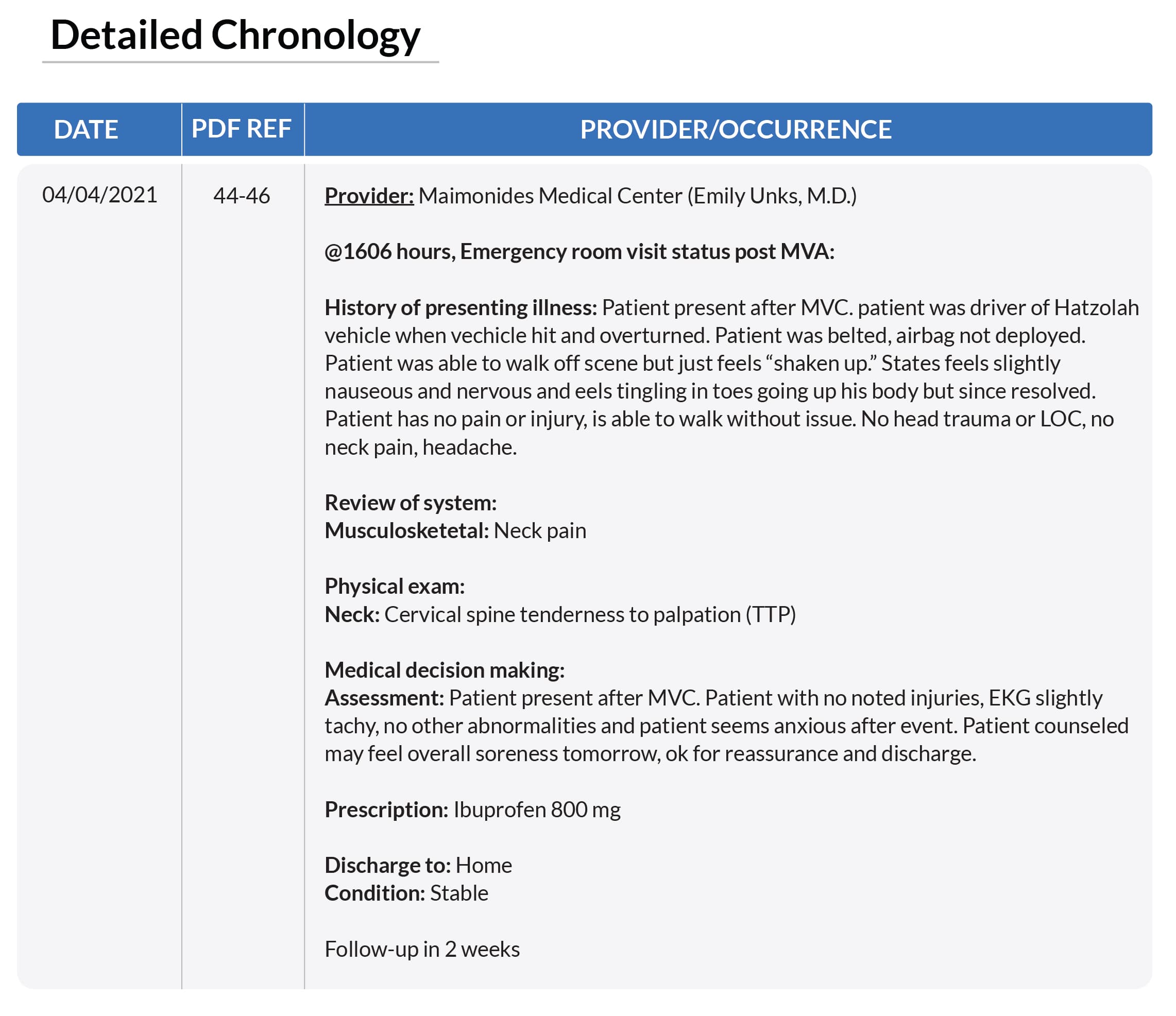Click the Physical exam heading
The image size is (1176, 1016).
pyautogui.click(x=395, y=587)
